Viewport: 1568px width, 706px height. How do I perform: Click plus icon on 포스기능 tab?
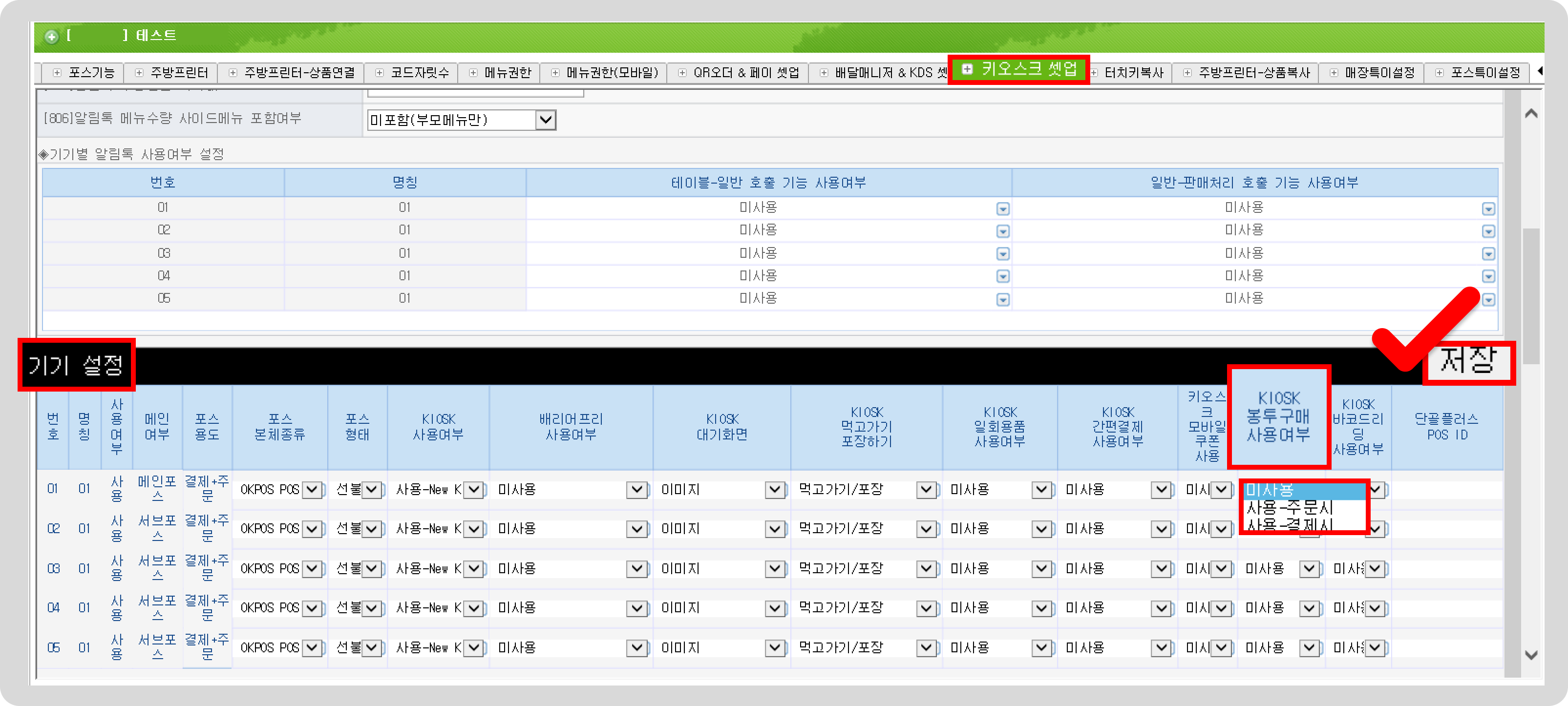pos(57,73)
